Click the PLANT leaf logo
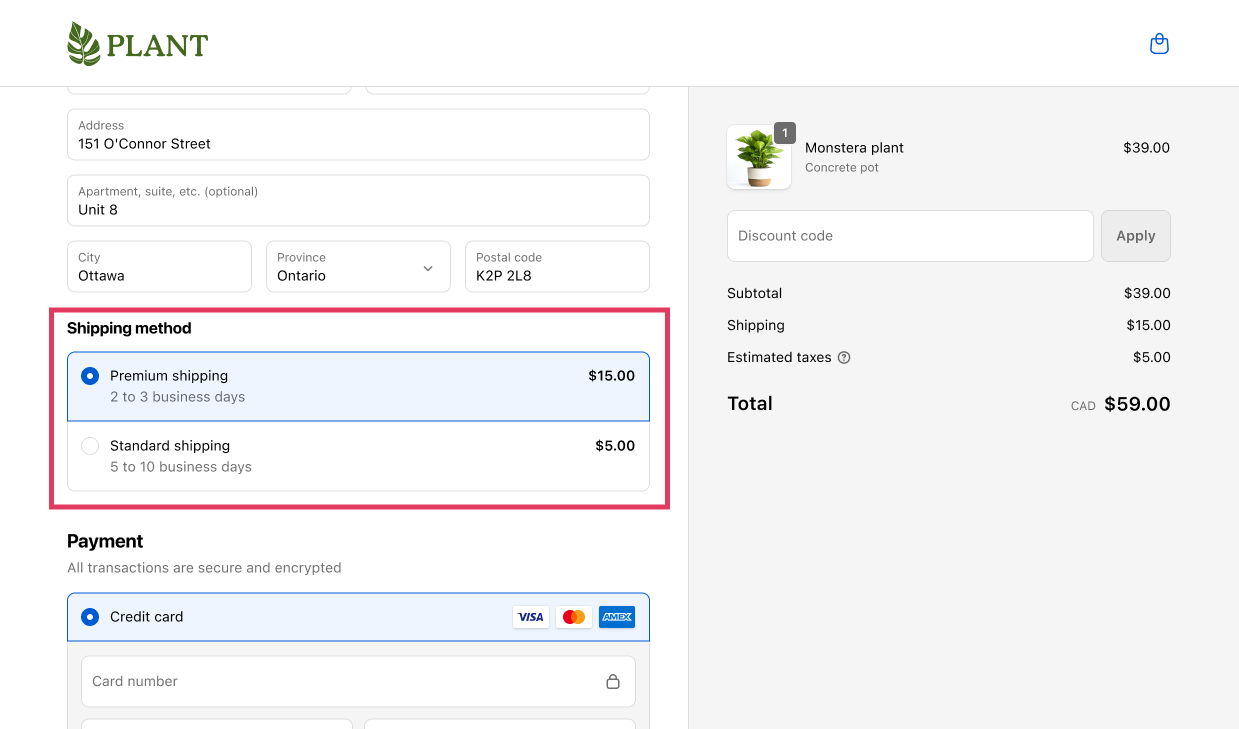Viewport: 1239px width, 729px height. [x=137, y=44]
